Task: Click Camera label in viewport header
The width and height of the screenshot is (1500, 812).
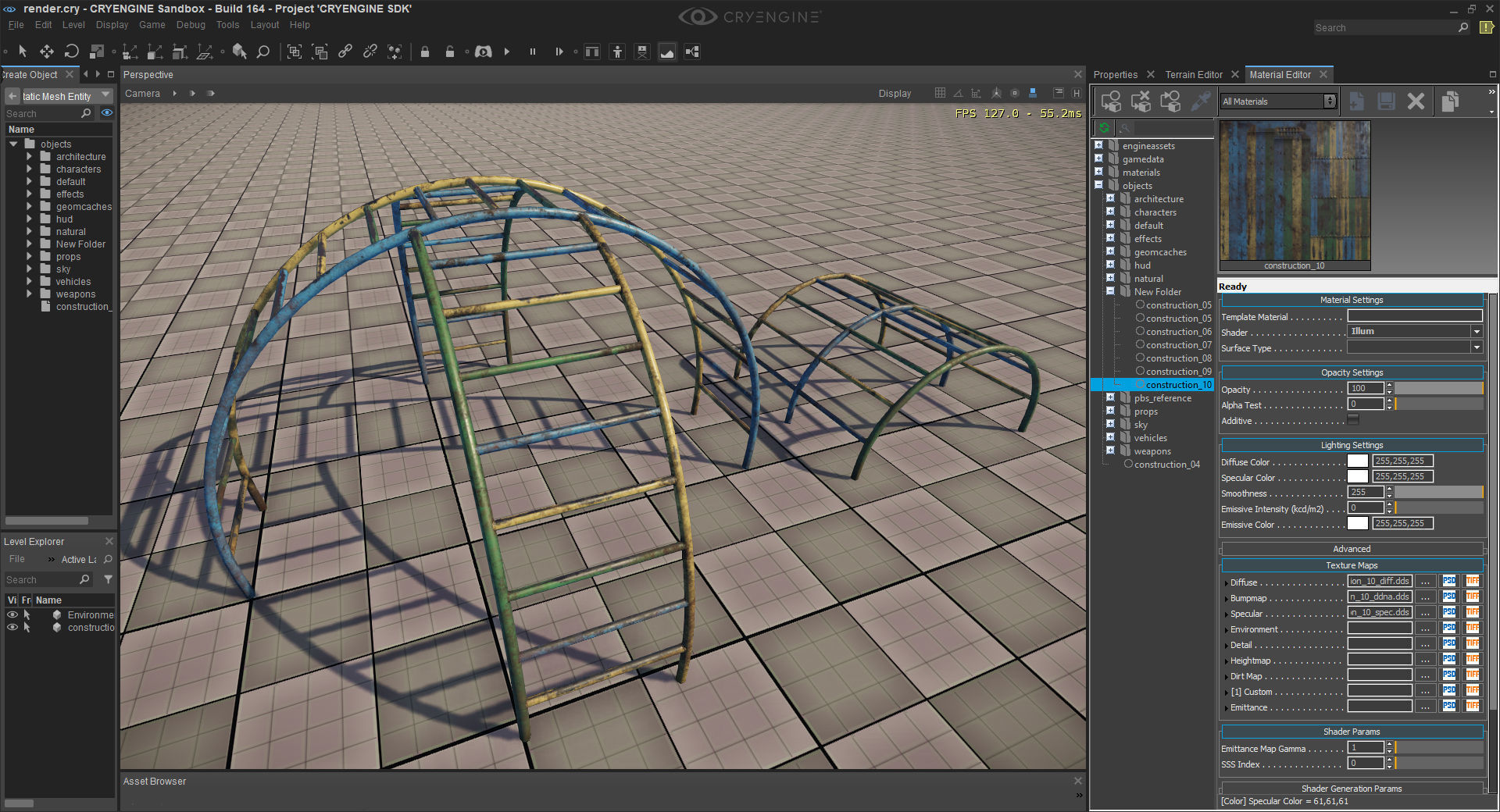Action: [142, 94]
